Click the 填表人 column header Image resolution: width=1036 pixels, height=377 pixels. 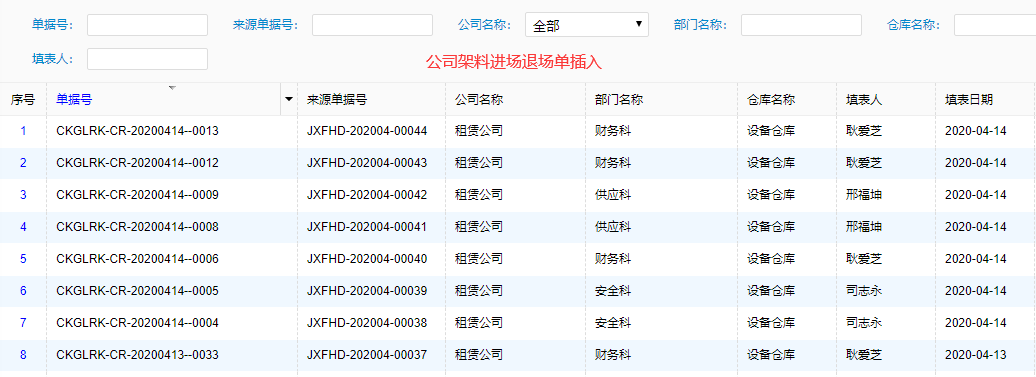(x=864, y=100)
